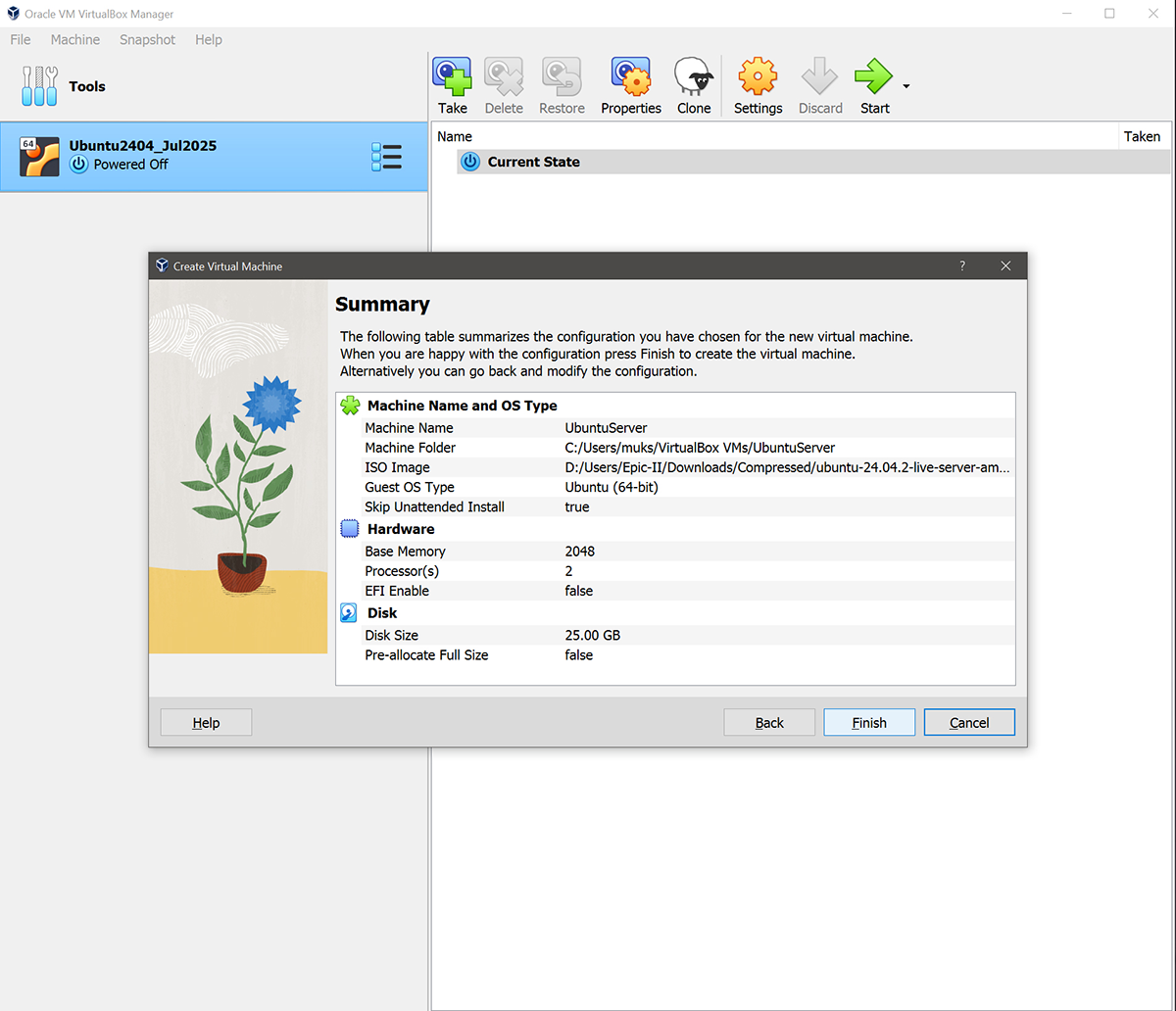Image resolution: width=1176 pixels, height=1011 pixels.
Task: Select the Ubuntu2404_Jul2025 VM icon
Action: tap(39, 156)
